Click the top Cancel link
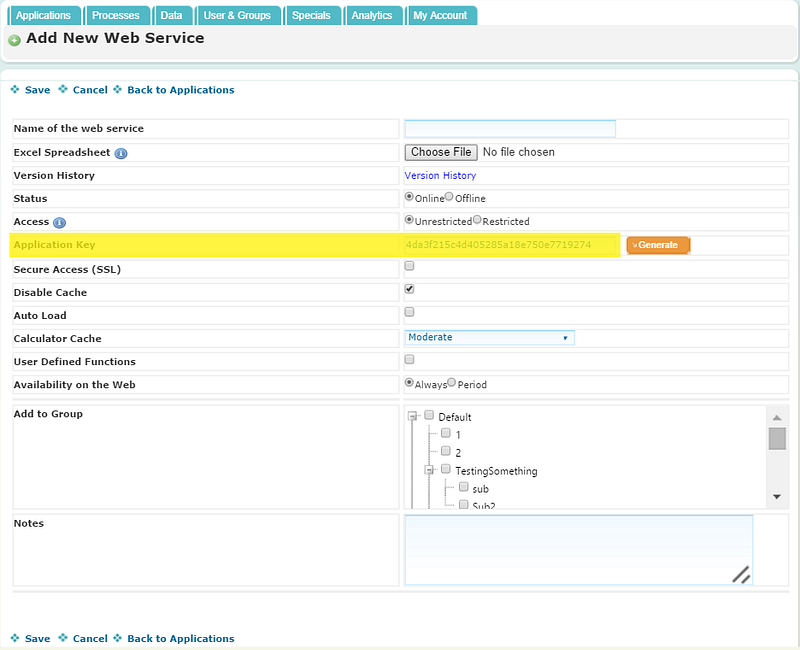Screen dimensions: 800x650 [90, 90]
